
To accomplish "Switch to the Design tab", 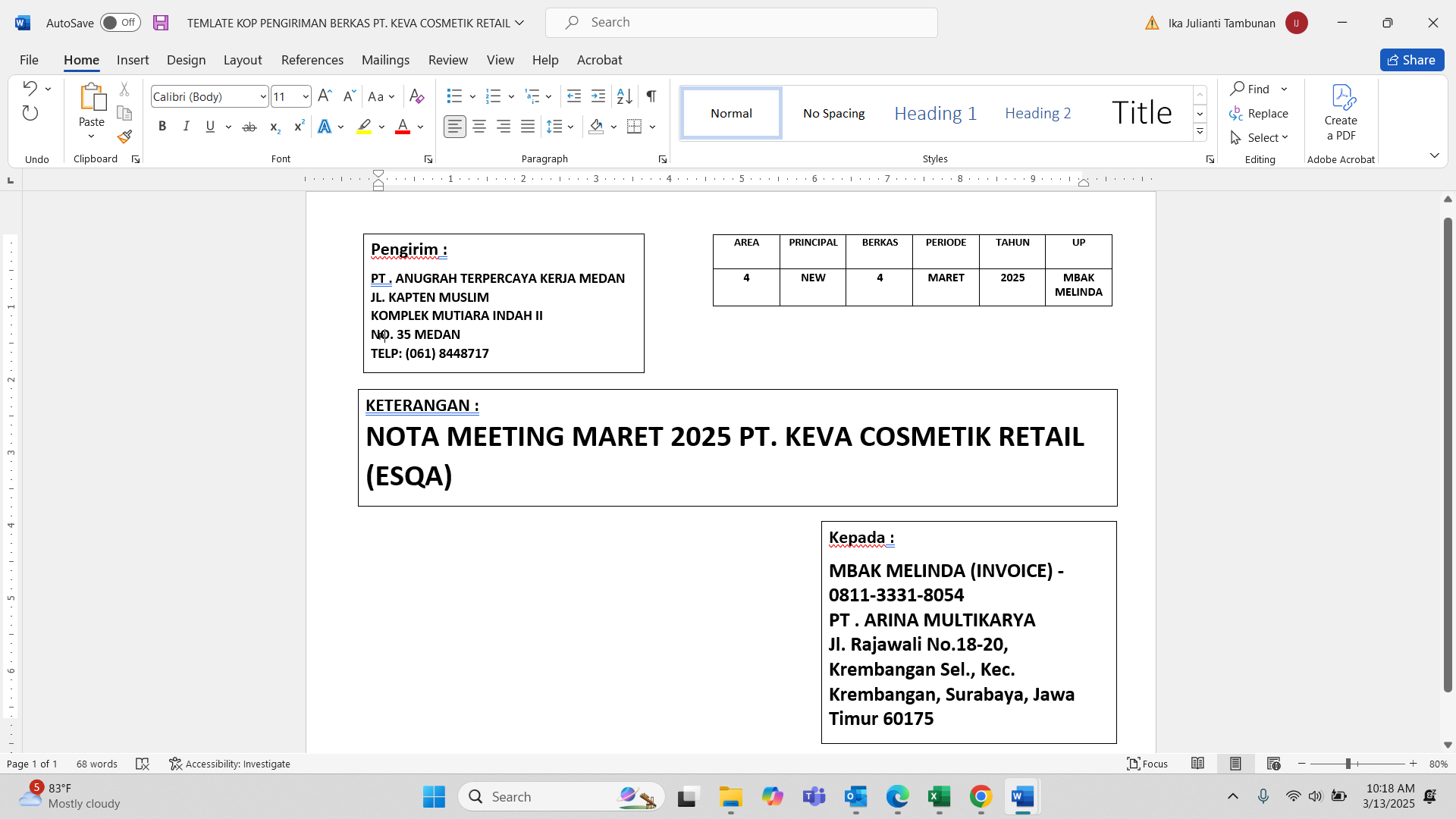I will pyautogui.click(x=186, y=60).
